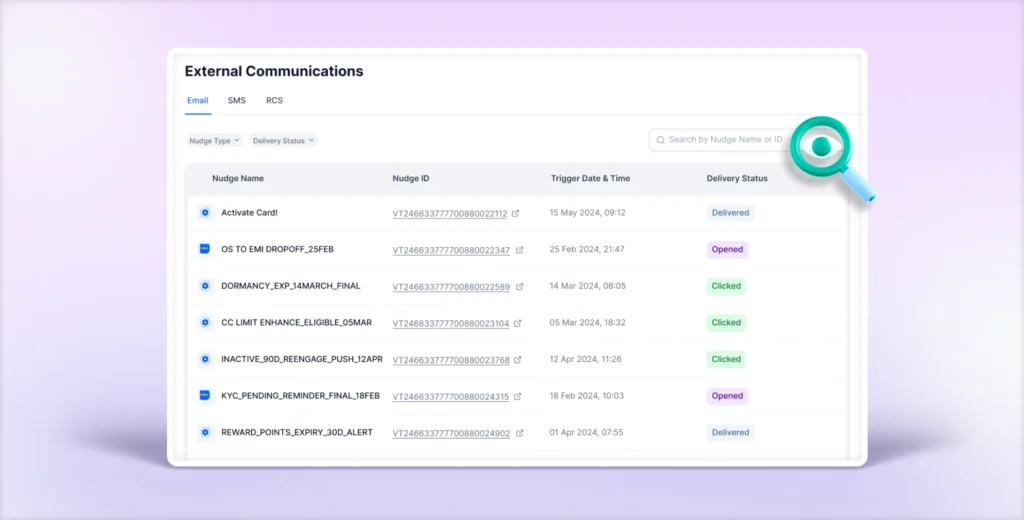This screenshot has height=520, width=1024.
Task: Expand the Nudge Type filter dropdown
Action: tap(214, 141)
